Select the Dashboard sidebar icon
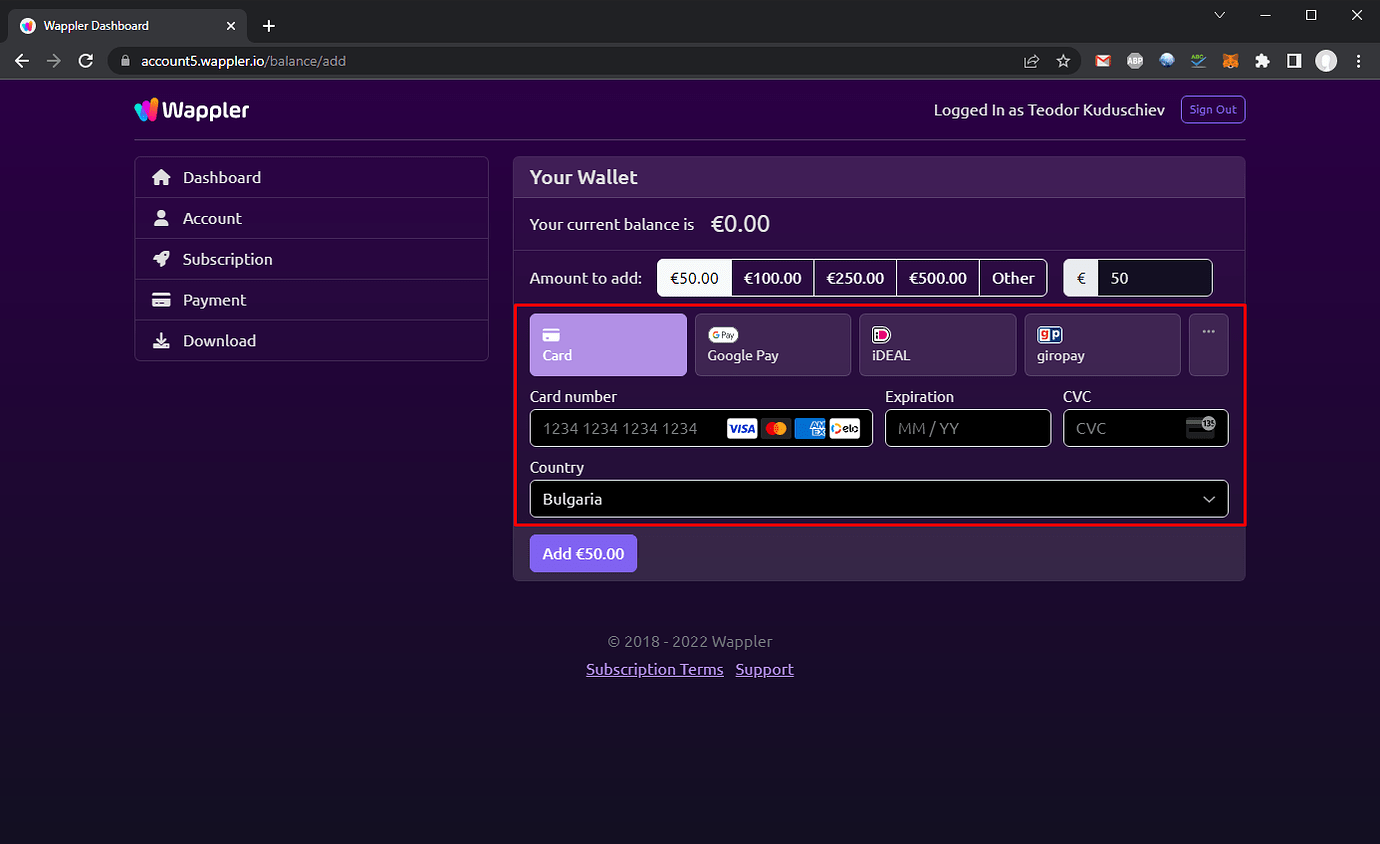1380x844 pixels. (161, 177)
